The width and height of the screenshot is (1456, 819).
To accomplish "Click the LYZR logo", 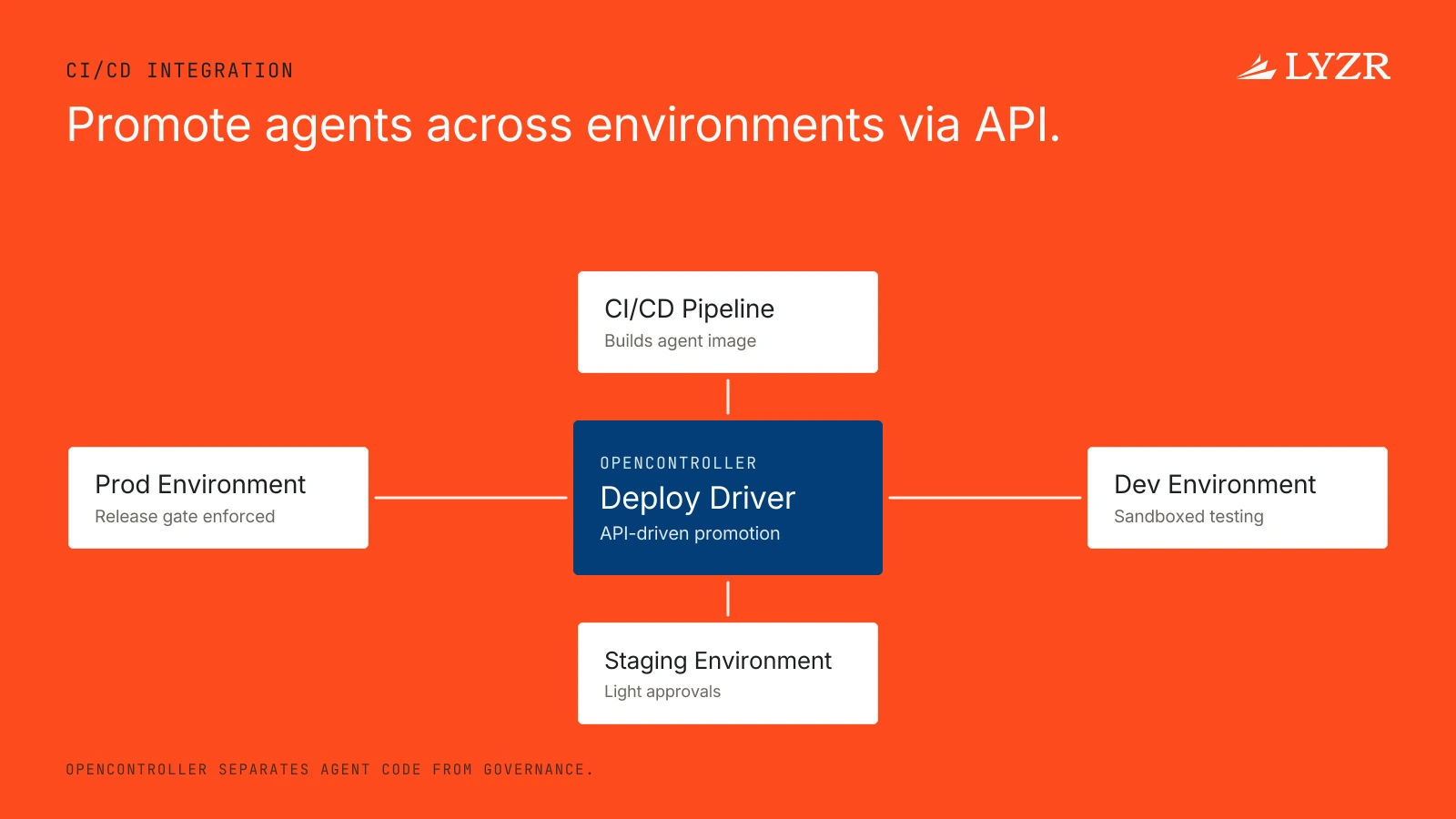I will tap(1314, 67).
